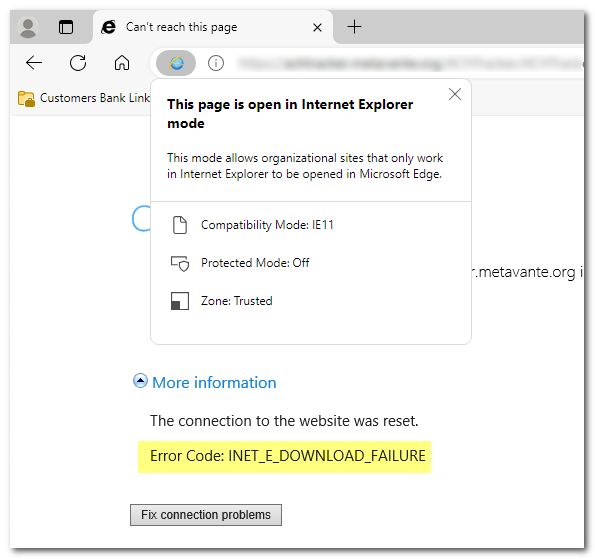
Task: Click the blurred URL address field
Action: tap(410, 63)
